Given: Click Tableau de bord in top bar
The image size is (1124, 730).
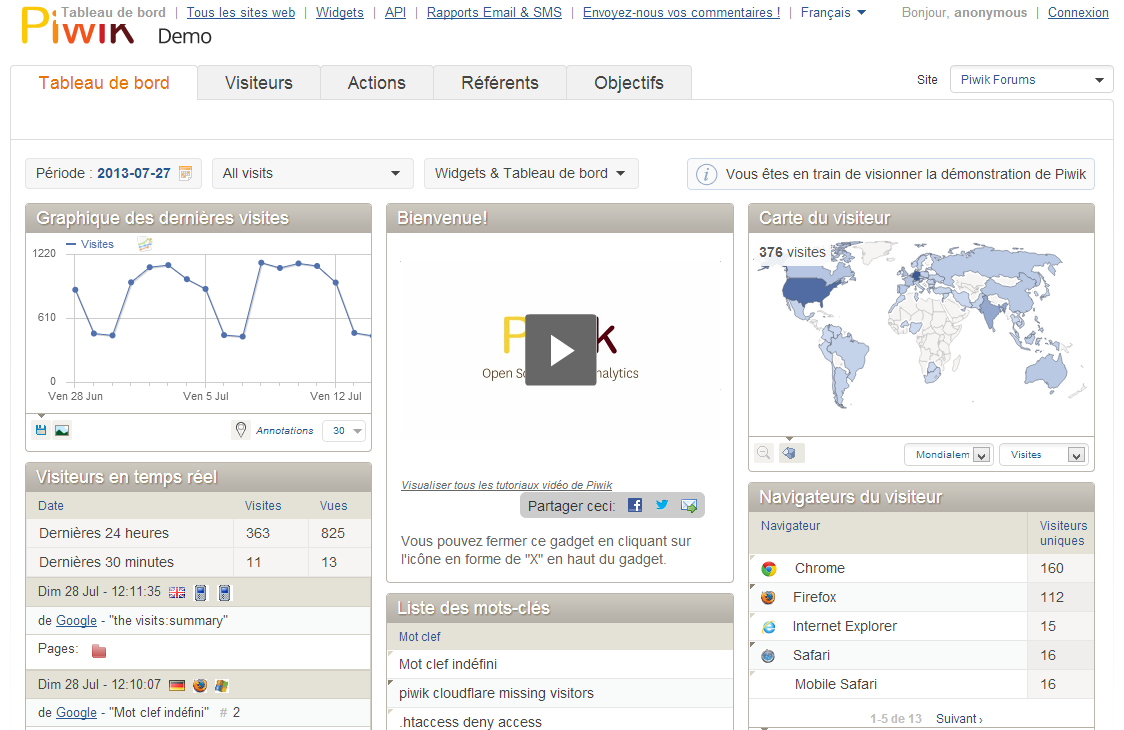Looking at the screenshot, I should click(113, 12).
